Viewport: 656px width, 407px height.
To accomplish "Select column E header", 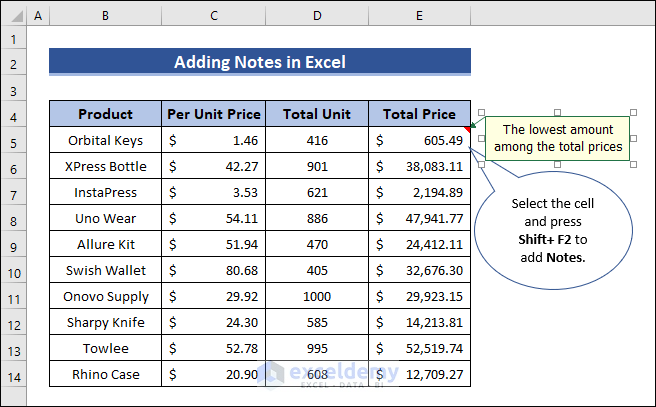I will tap(419, 16).
